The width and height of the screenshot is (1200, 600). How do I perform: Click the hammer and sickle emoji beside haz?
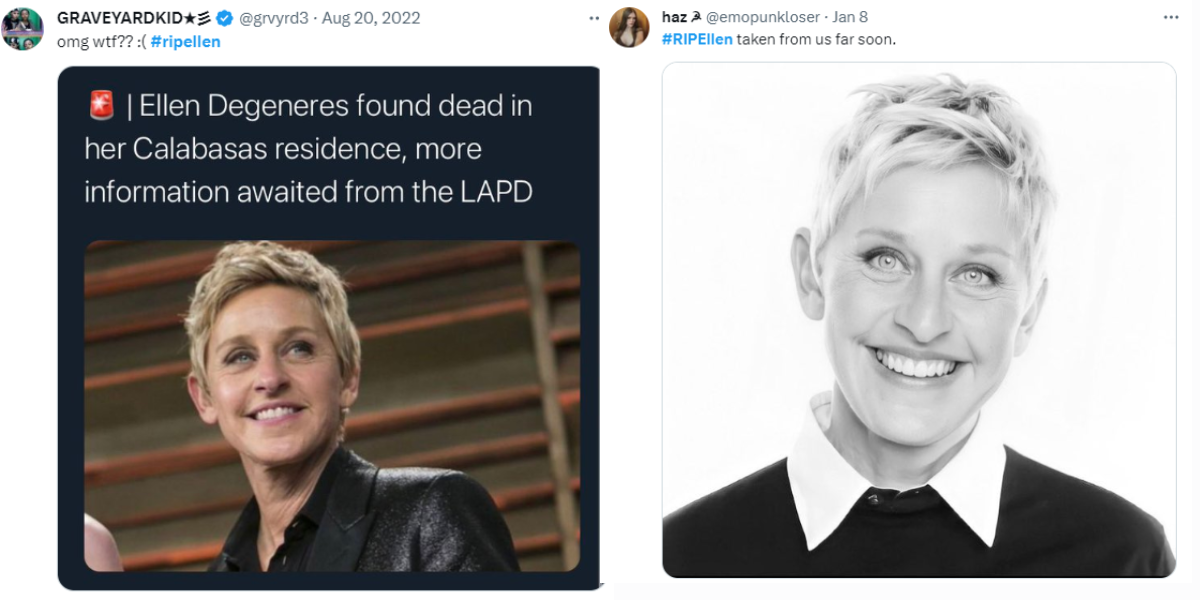pos(695,18)
